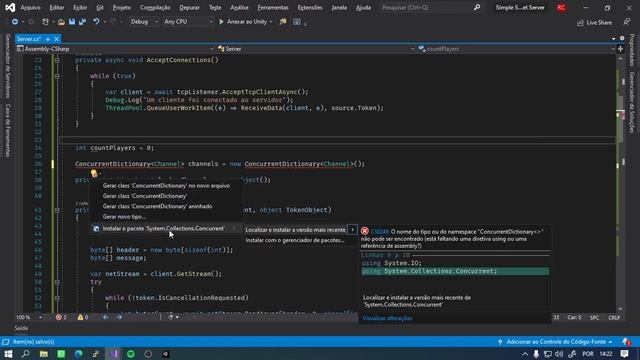
Task: Open the Caixa de Ferramentas side panel
Action: (7, 130)
